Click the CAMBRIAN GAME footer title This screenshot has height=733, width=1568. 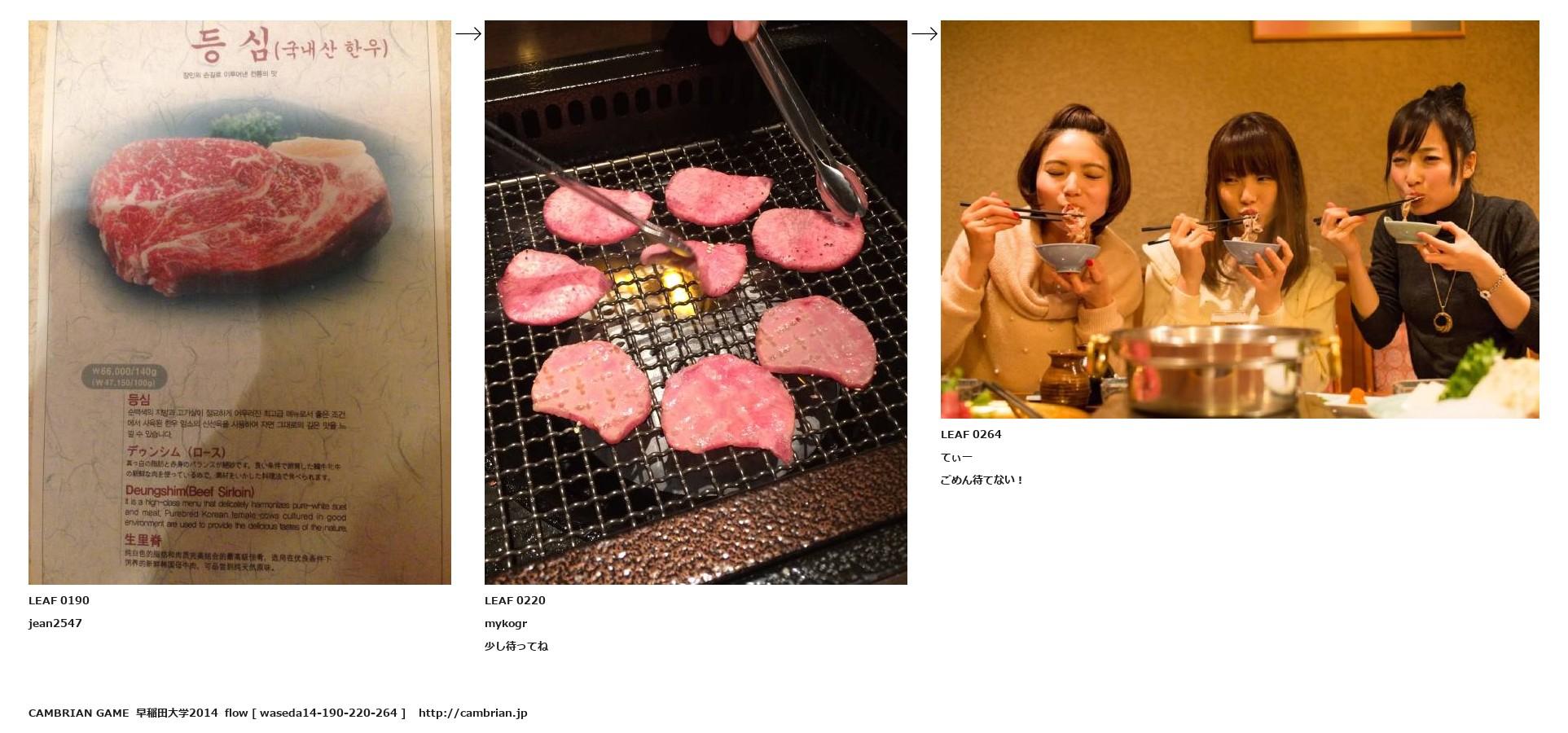coord(78,713)
